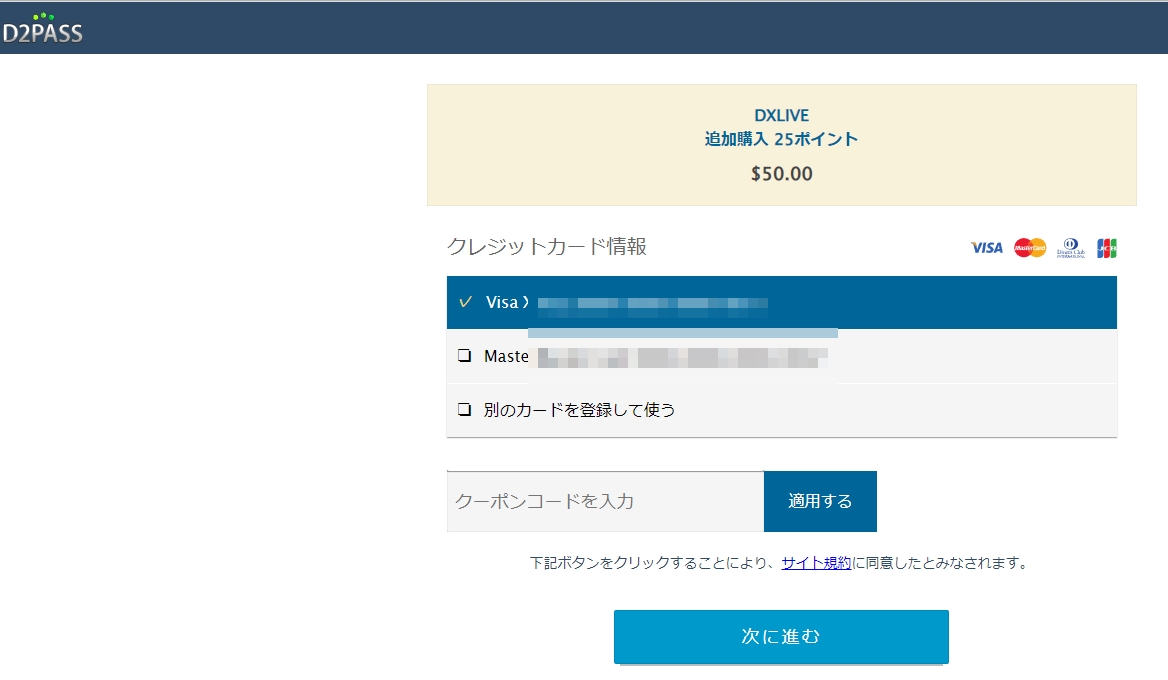Check 別のカードを登録して使う option

pos(465,409)
